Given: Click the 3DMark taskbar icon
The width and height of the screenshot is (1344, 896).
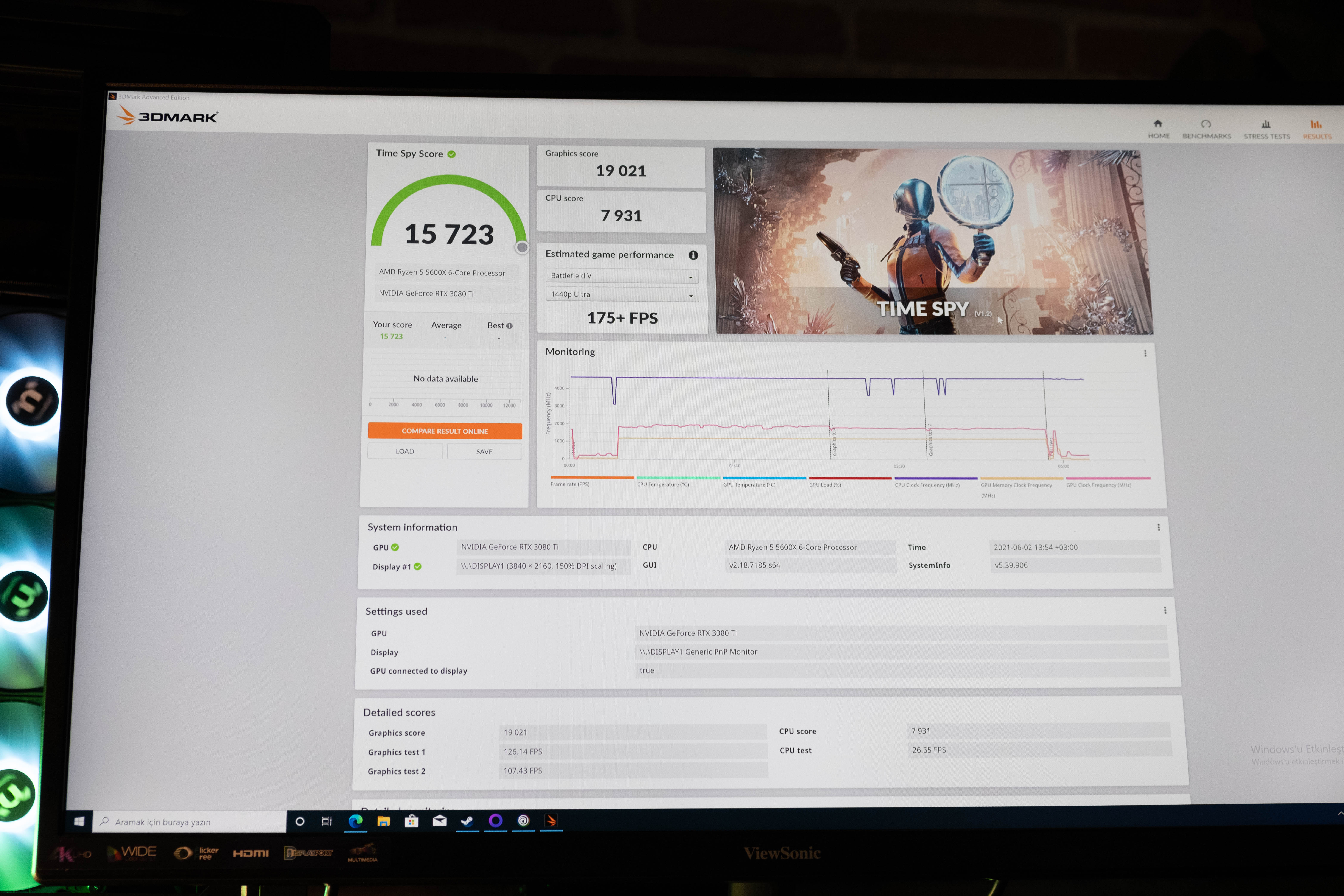Looking at the screenshot, I should [551, 821].
